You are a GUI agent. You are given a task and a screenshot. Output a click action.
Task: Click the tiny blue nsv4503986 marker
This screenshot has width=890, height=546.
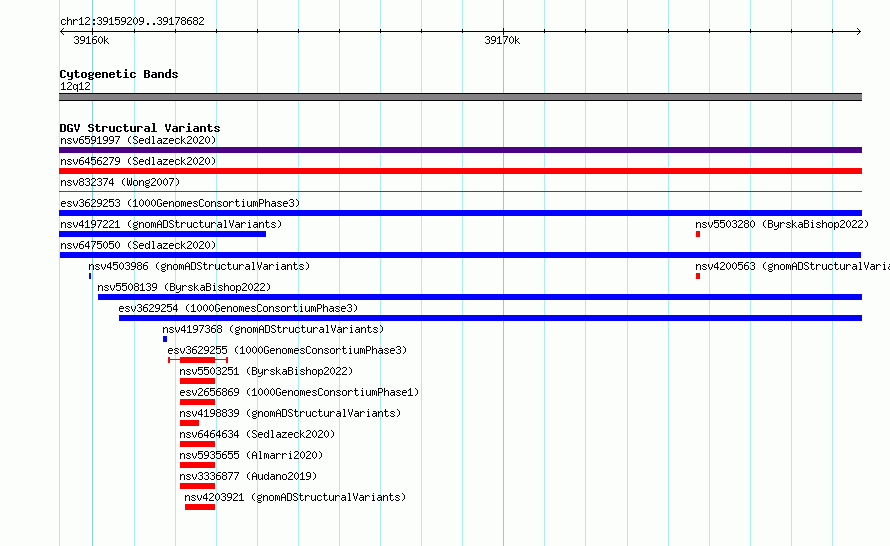point(90,276)
